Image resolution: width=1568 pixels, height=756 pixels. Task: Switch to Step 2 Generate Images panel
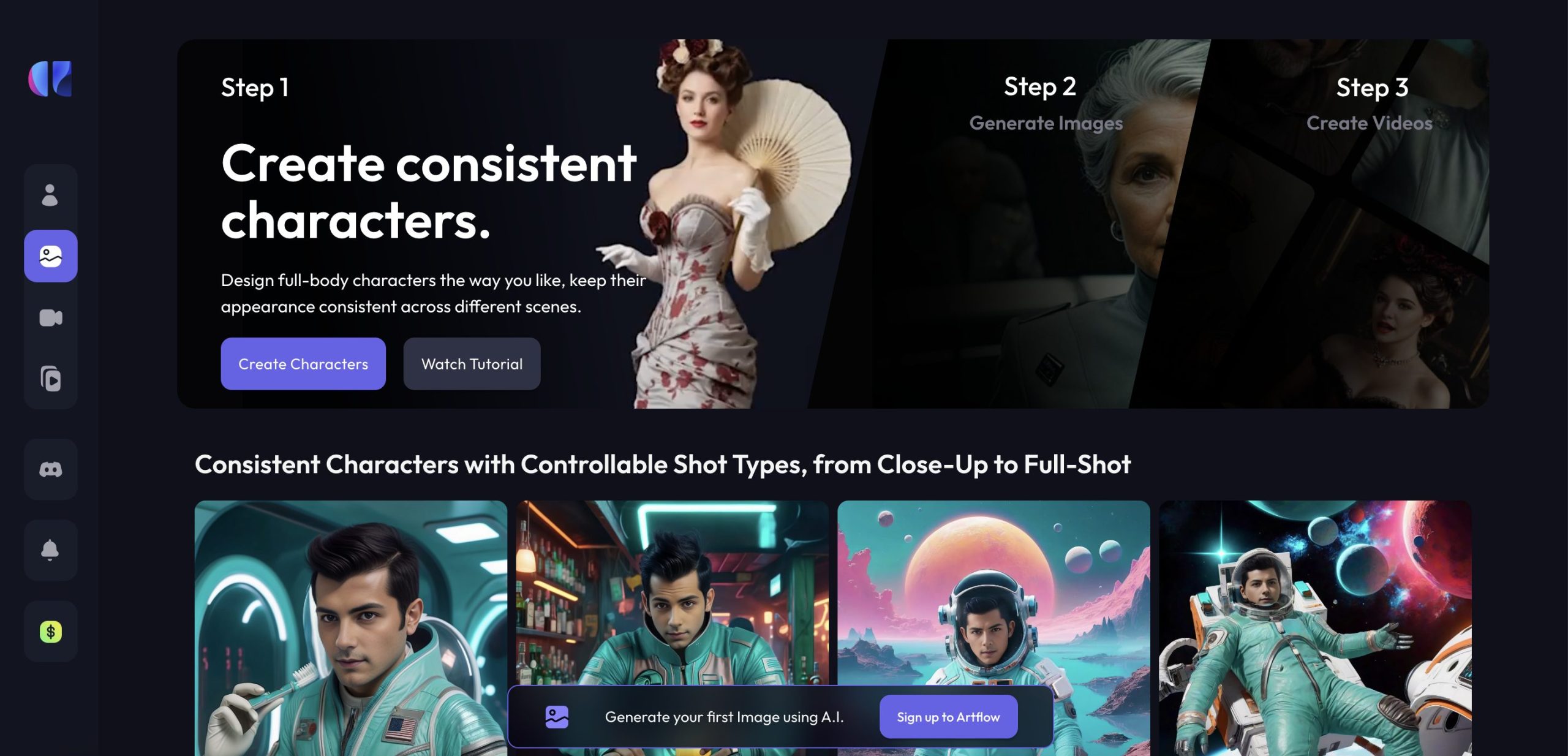pyautogui.click(x=1046, y=104)
